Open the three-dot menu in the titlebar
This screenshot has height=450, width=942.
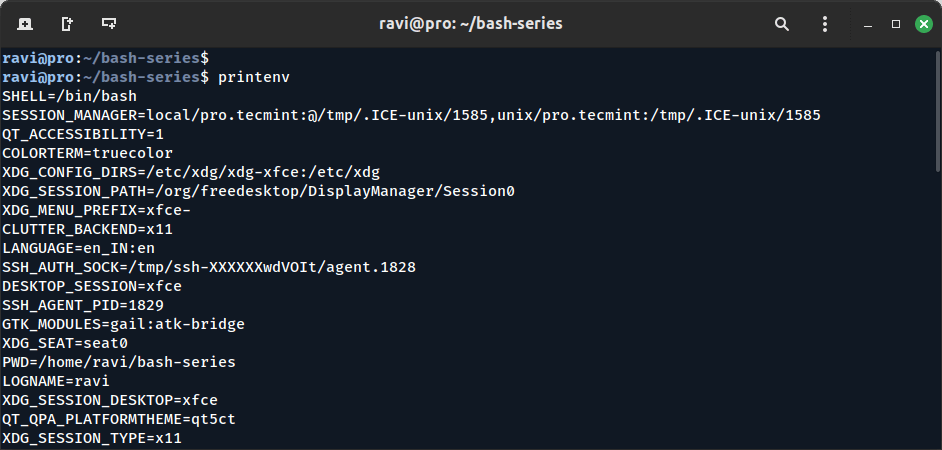(x=827, y=22)
